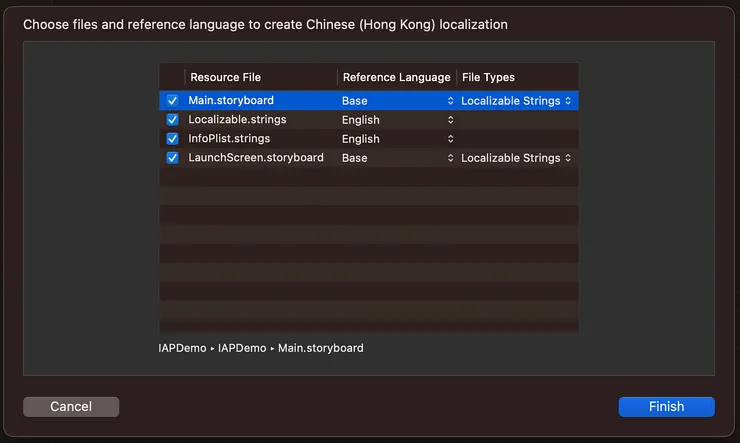
Task: Toggle the Localizable.strings checkbox
Action: pyautogui.click(x=172, y=120)
